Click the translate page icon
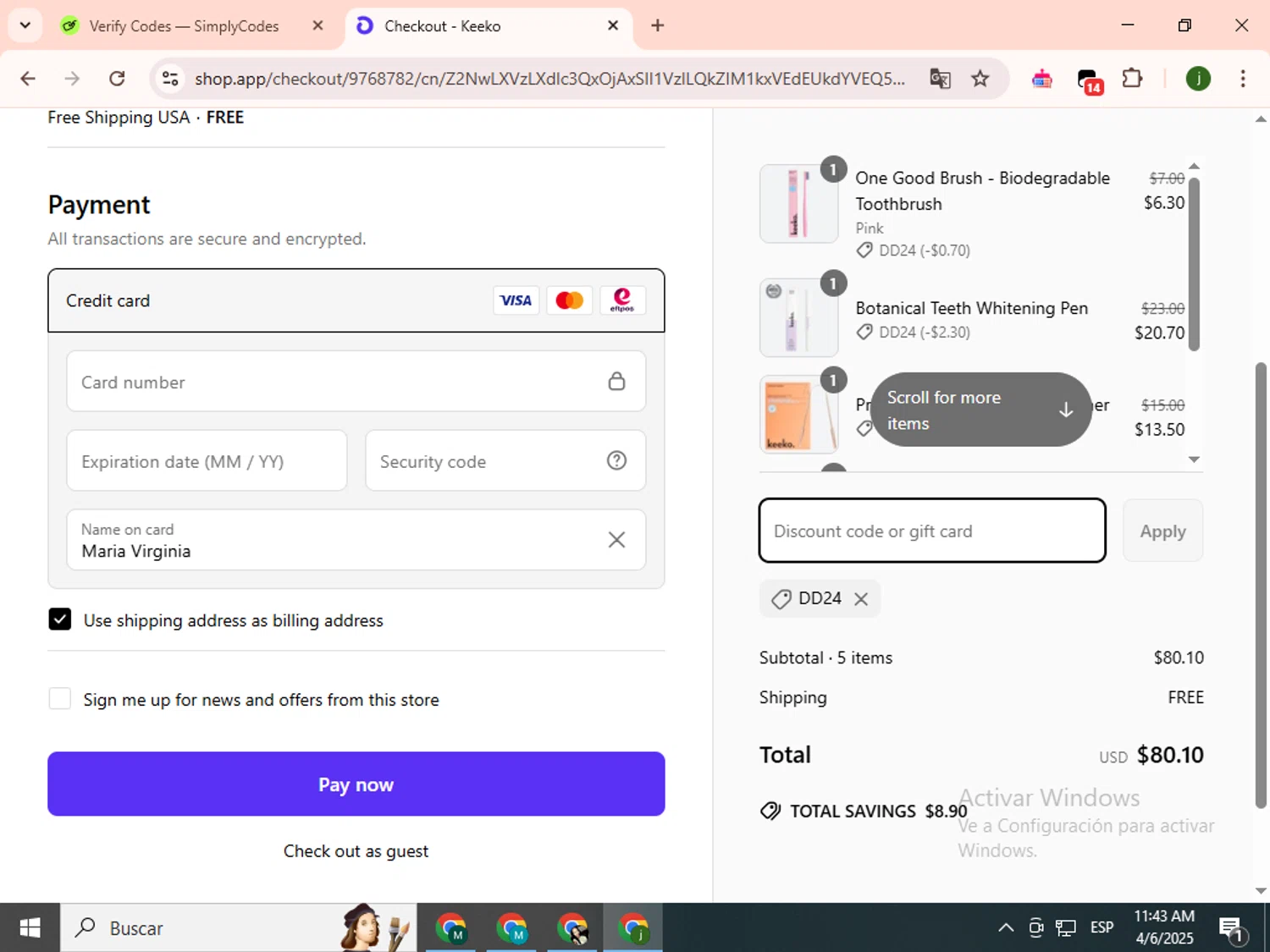 click(x=940, y=79)
